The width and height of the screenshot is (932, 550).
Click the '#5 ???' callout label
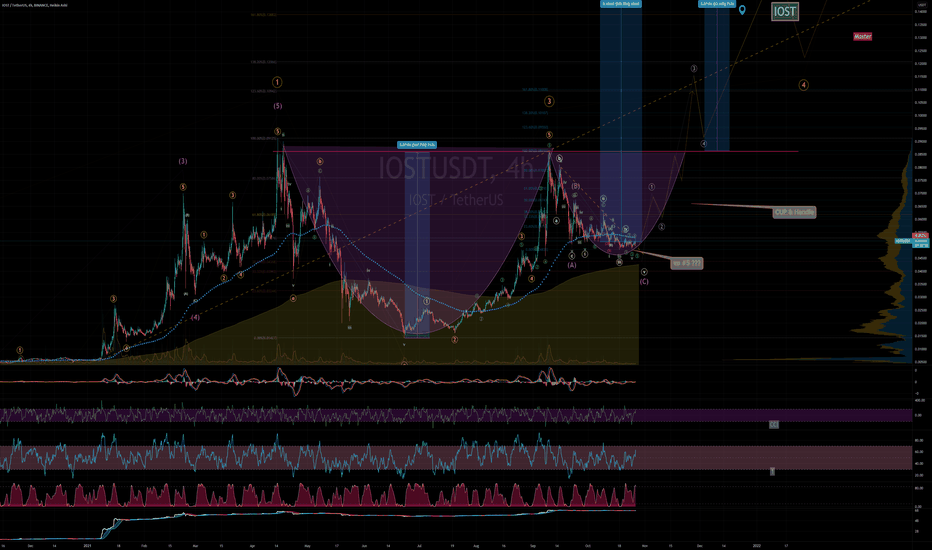(x=687, y=263)
